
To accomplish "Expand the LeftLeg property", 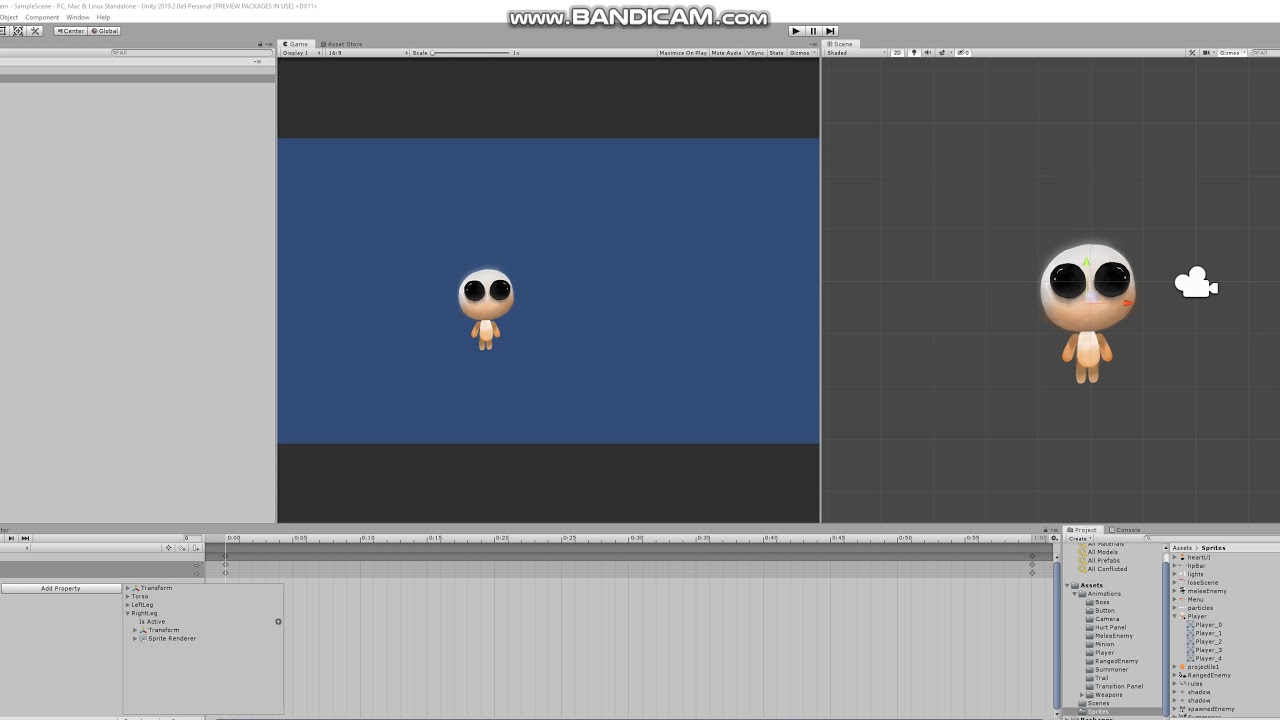I will click(x=127, y=605).
